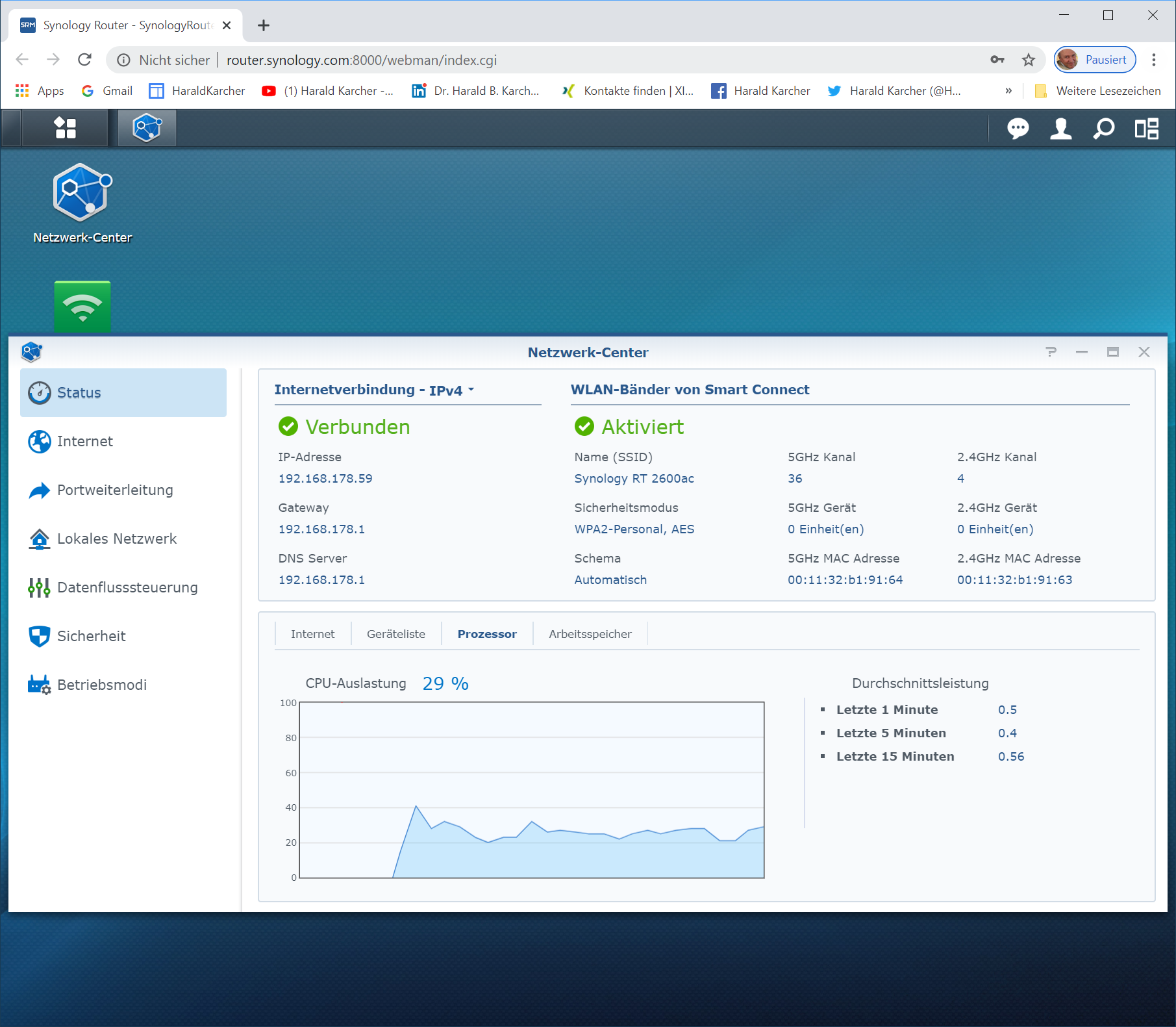
Task: Click the Netzwerk-Center taskbar icon
Action: [x=147, y=128]
